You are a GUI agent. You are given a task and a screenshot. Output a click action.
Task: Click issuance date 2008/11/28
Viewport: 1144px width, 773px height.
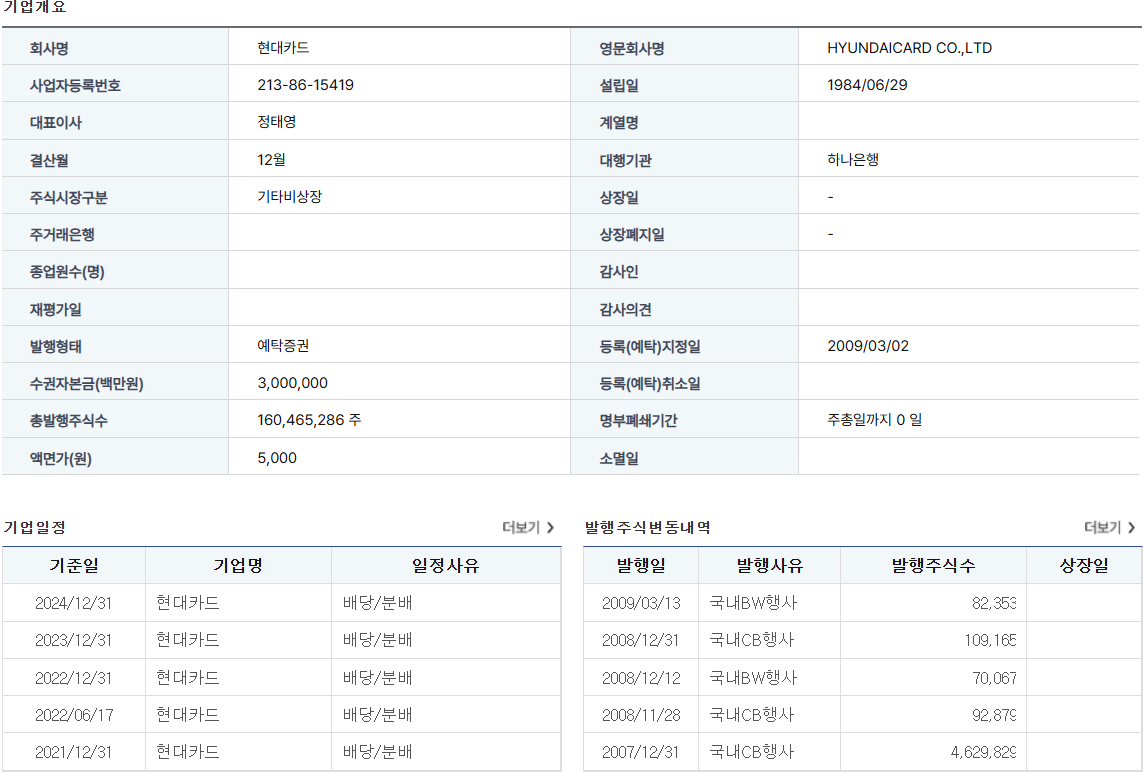pyautogui.click(x=641, y=715)
